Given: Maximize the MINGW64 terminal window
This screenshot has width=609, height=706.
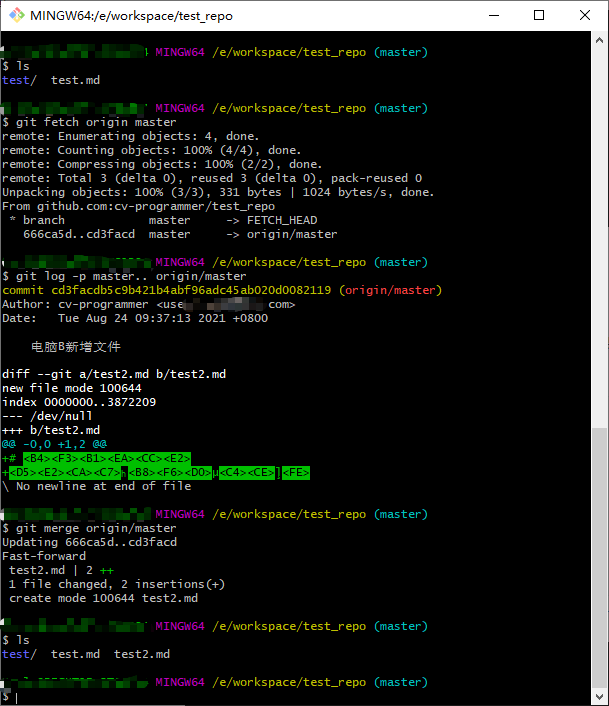Looking at the screenshot, I should click(x=539, y=15).
